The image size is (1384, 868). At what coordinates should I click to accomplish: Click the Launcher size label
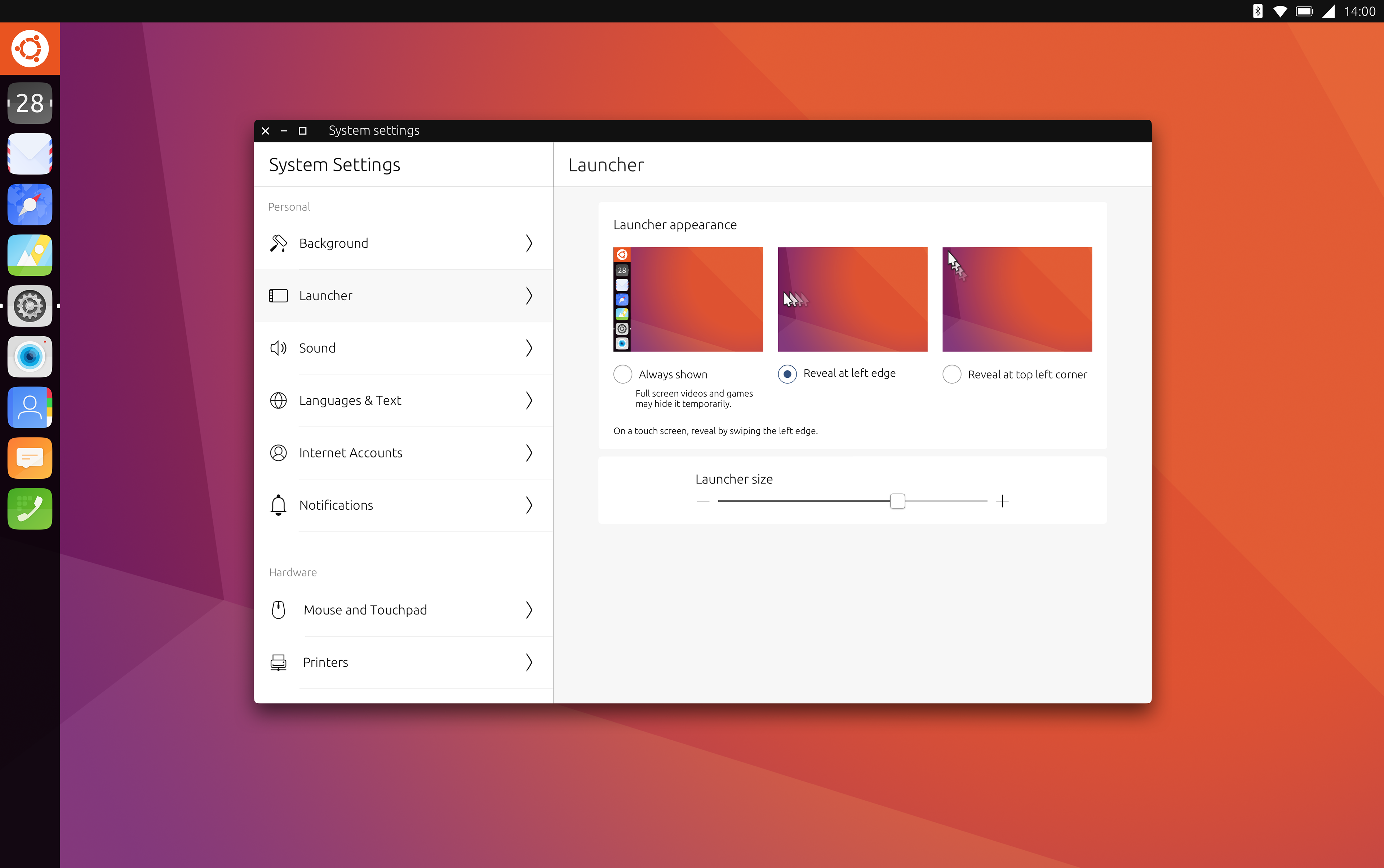click(733, 479)
